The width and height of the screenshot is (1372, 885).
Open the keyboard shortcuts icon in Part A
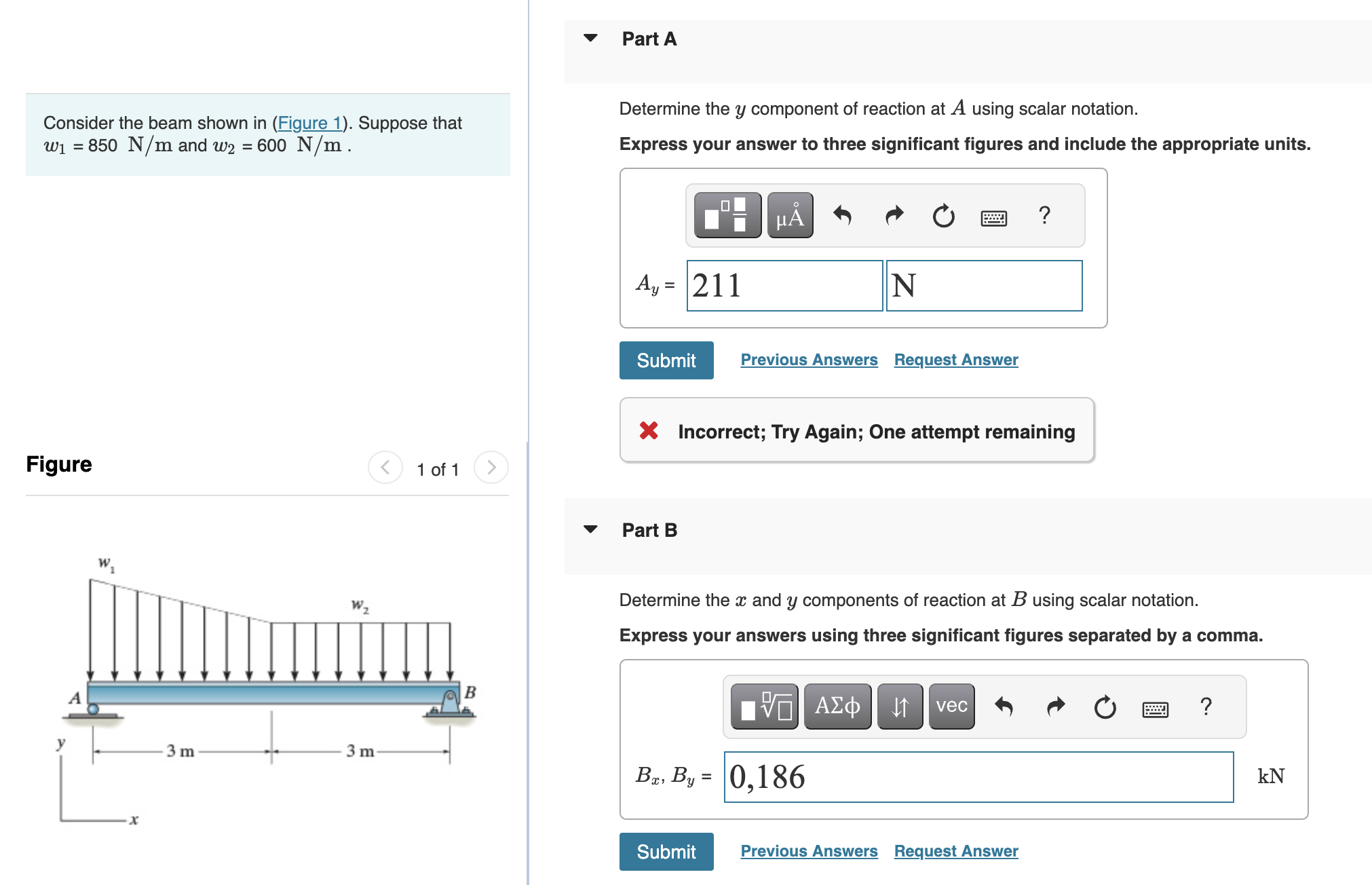click(x=993, y=216)
